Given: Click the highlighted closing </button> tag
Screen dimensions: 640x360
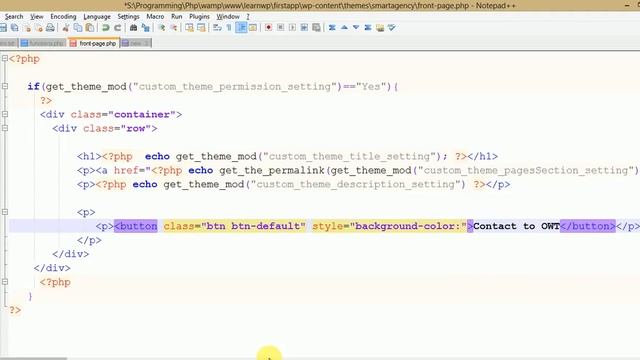Looking at the screenshot, I should click(x=588, y=226).
